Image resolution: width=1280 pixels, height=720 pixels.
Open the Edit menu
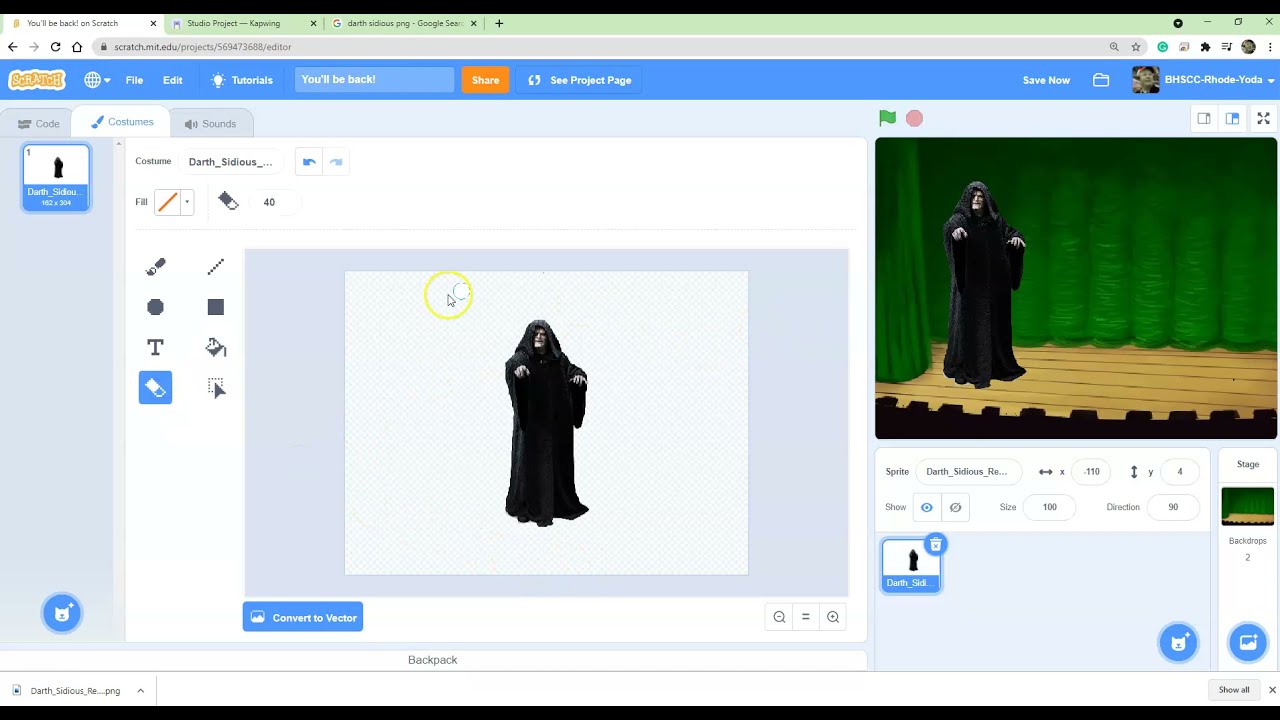pos(173,80)
